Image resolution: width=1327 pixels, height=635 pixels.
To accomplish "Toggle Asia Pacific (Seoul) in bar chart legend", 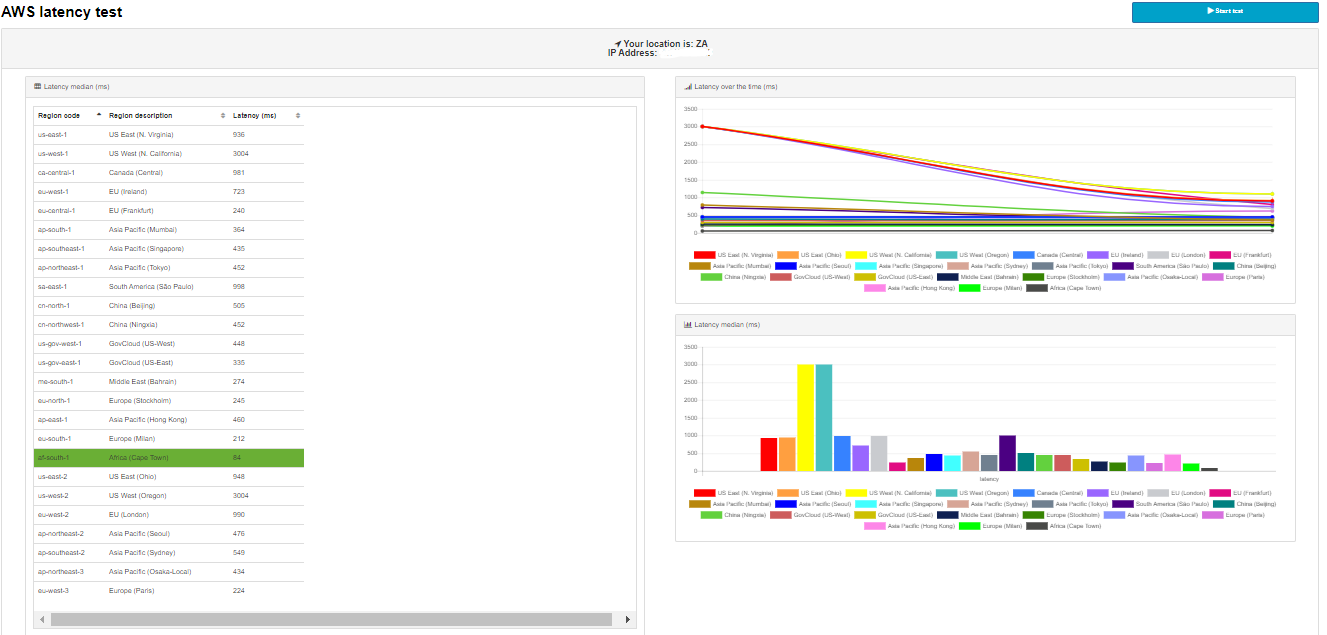I will 812,504.
